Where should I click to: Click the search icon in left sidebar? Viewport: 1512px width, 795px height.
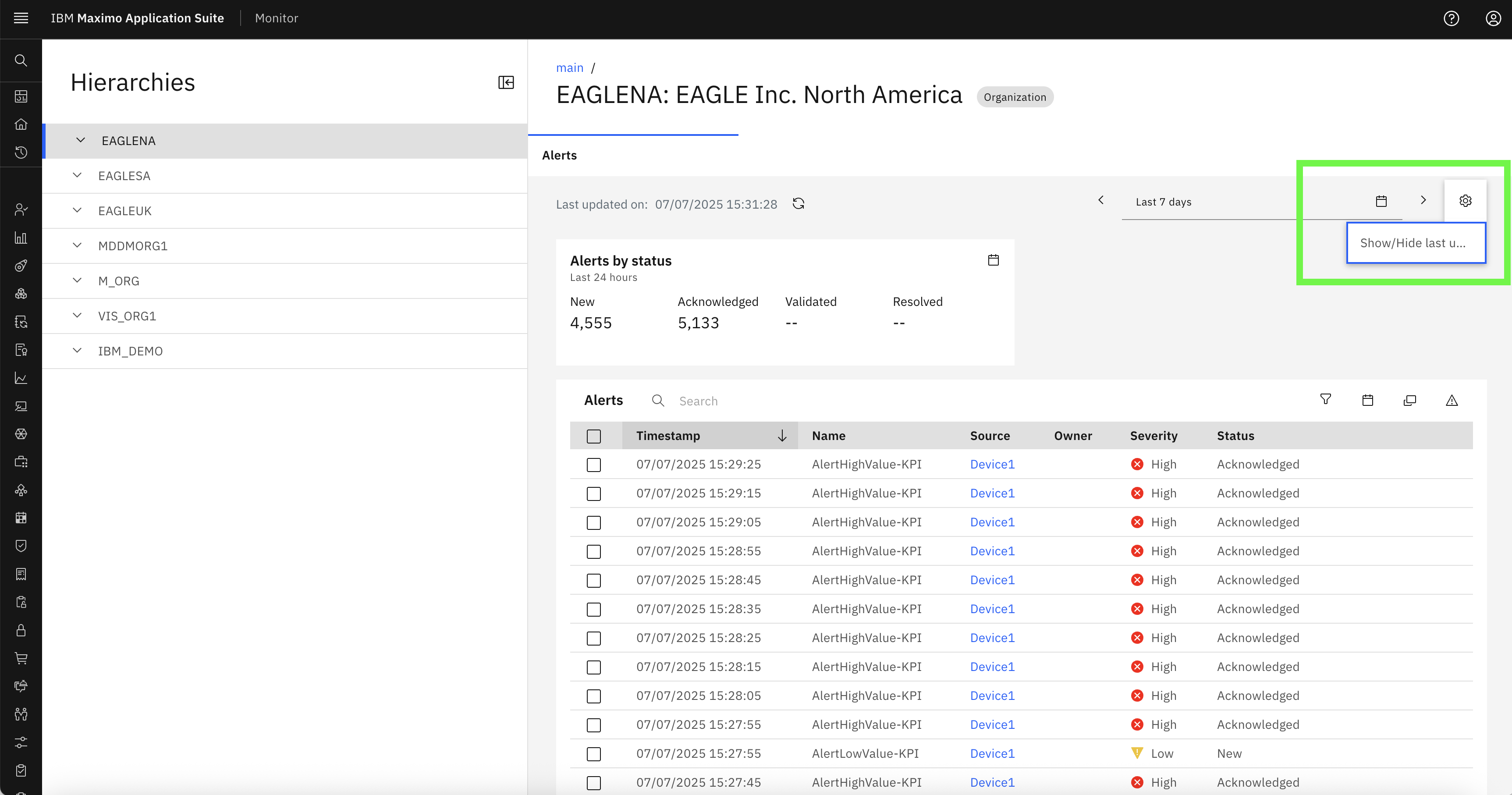(21, 60)
